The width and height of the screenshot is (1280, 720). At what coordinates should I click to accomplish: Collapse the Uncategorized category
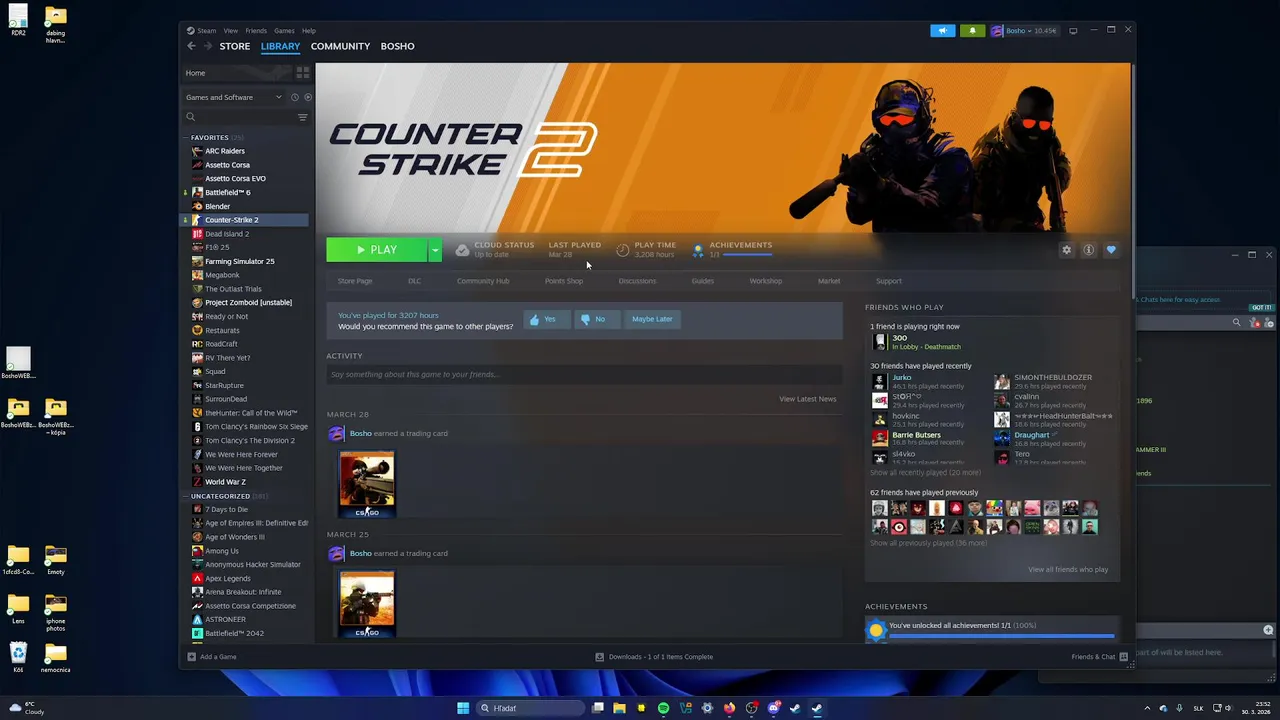[186, 496]
